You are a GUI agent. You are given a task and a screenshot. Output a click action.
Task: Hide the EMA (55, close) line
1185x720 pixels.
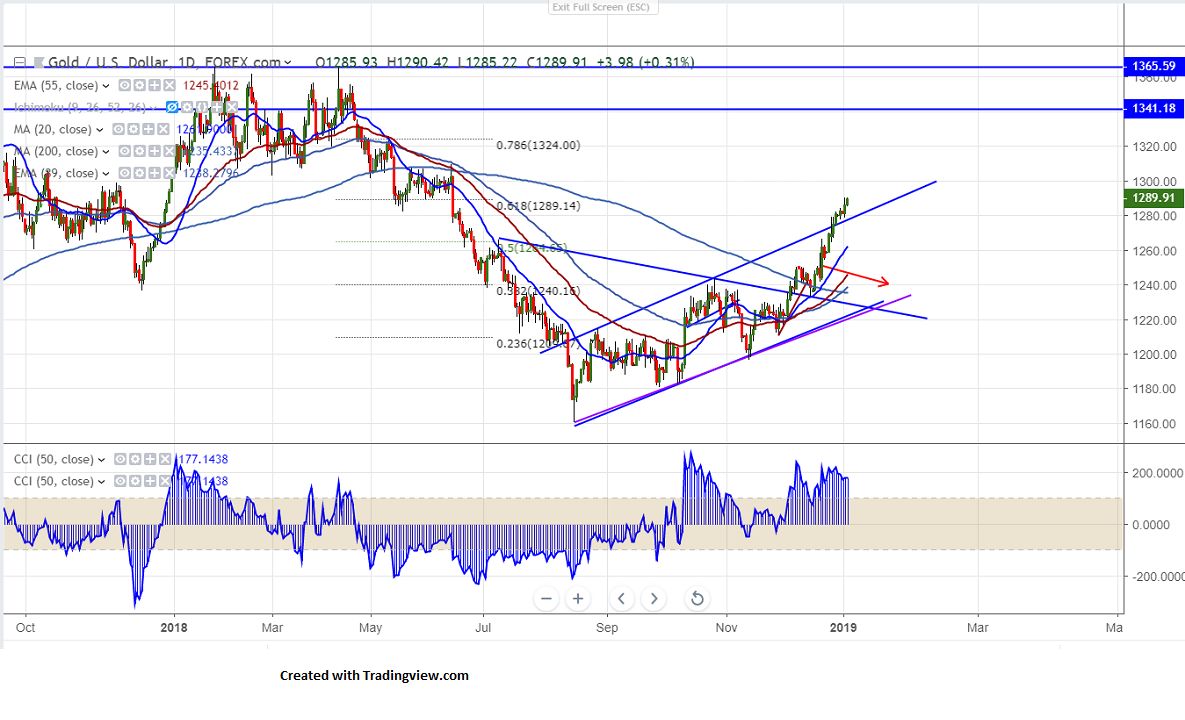pos(125,85)
